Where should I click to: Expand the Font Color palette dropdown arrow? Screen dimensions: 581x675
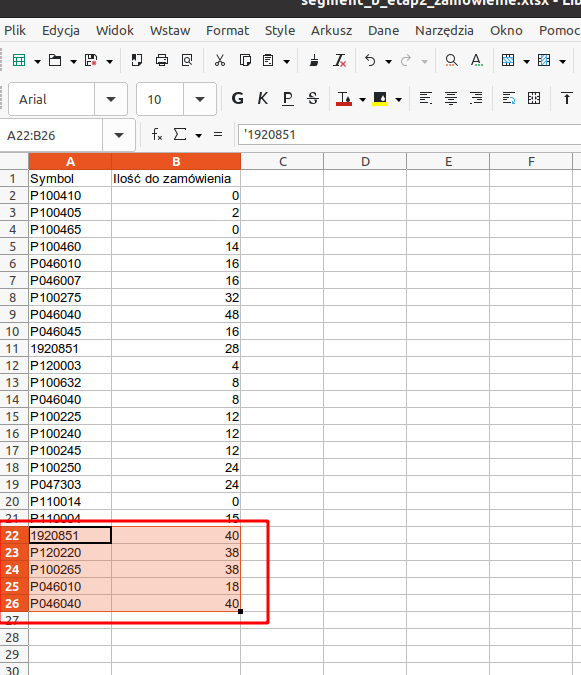362,100
